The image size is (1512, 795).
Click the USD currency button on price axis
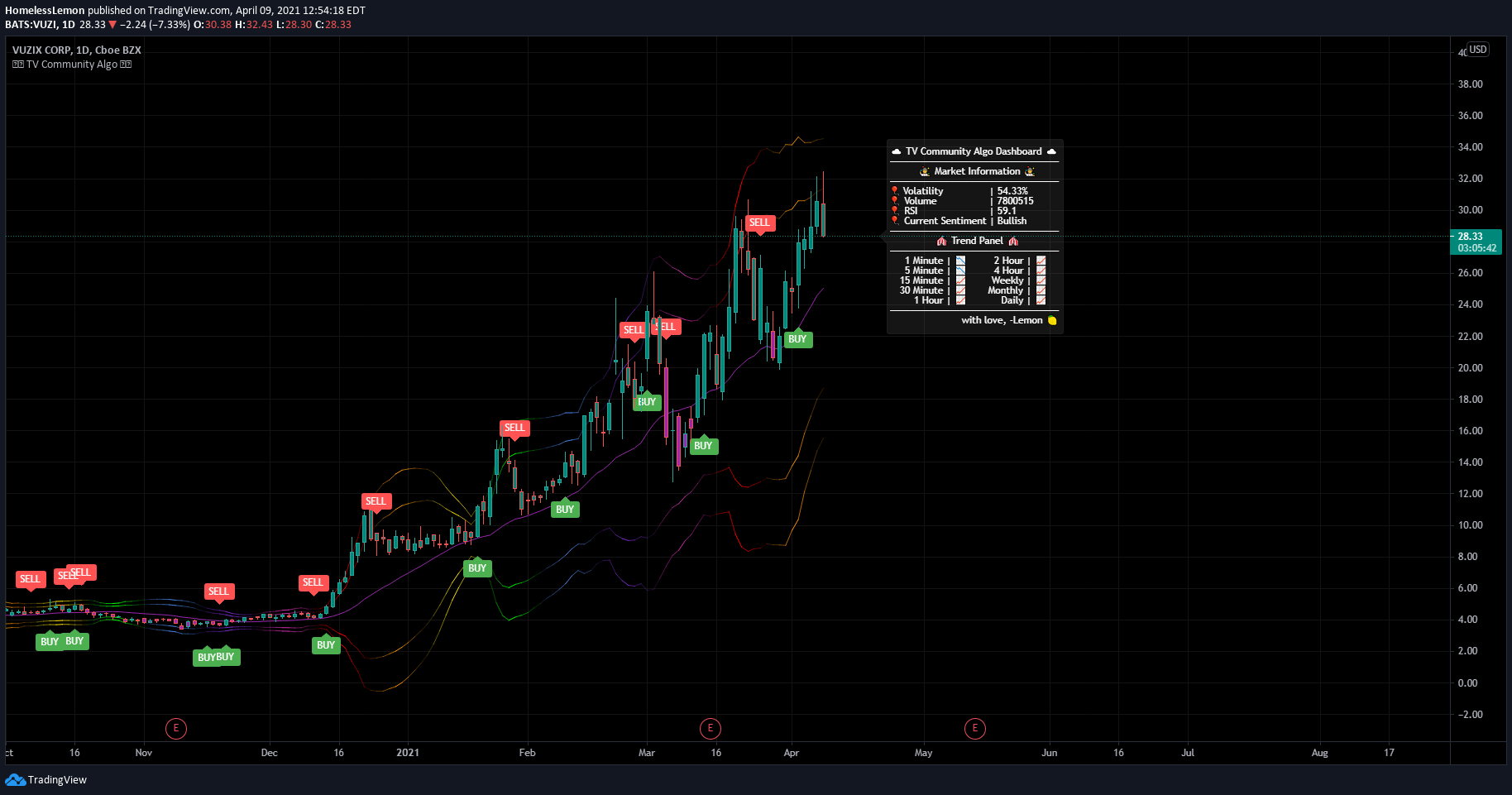[x=1477, y=50]
